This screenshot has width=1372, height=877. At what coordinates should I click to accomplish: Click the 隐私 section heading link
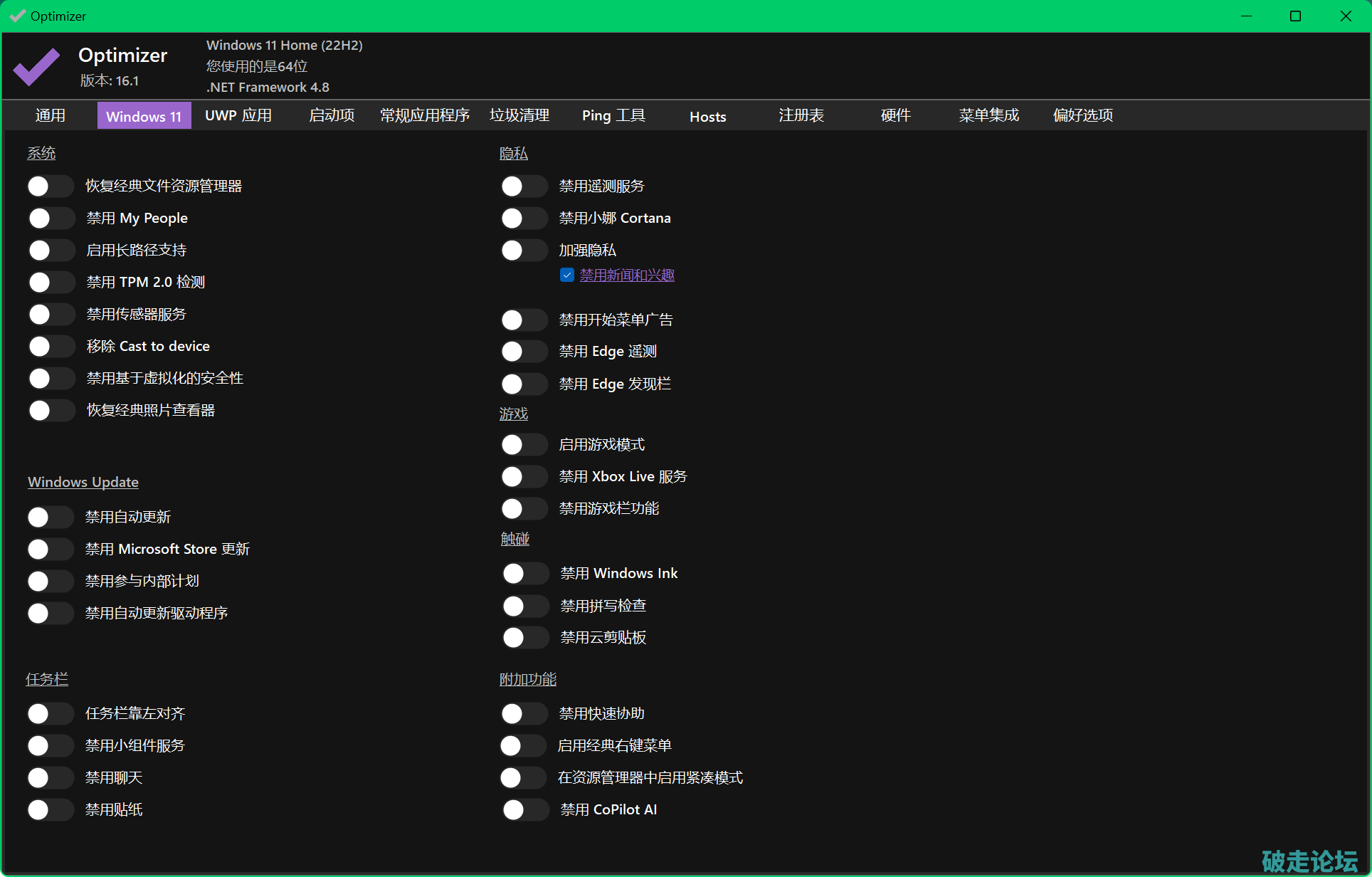[x=513, y=154]
